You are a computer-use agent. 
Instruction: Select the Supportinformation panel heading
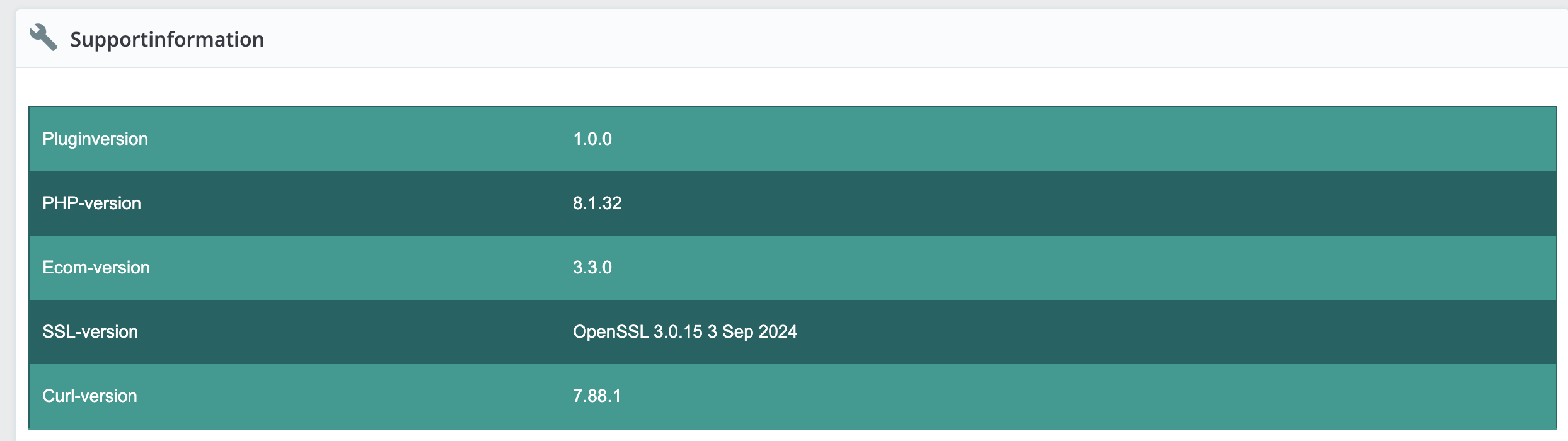click(167, 39)
